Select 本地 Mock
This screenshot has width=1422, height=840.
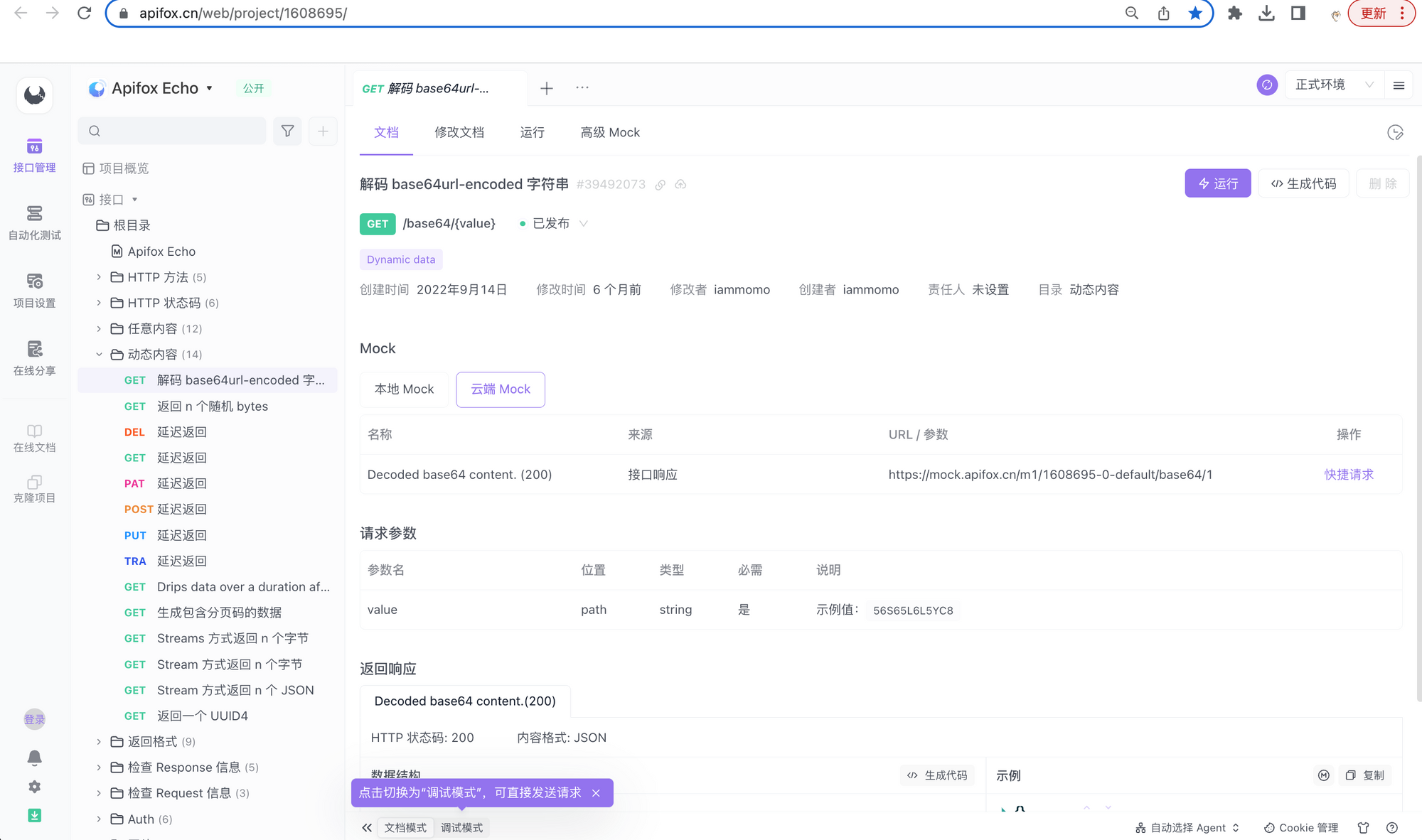click(404, 389)
